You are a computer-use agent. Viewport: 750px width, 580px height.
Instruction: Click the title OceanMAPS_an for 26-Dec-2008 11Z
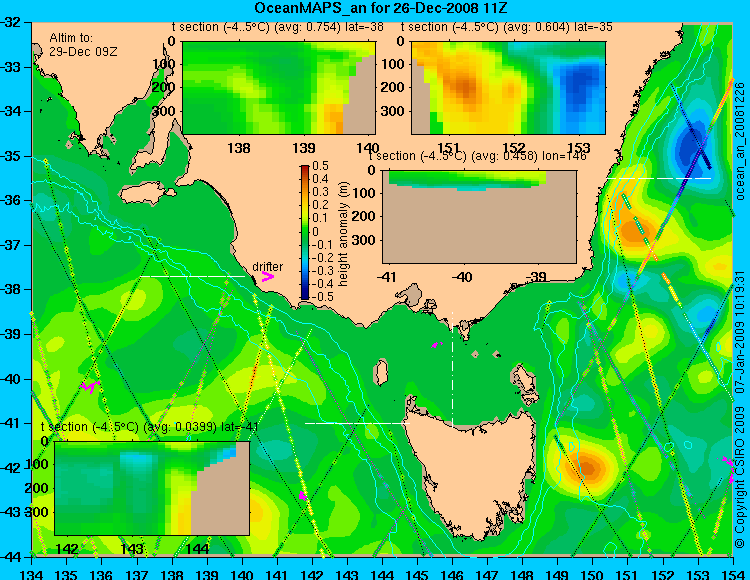coord(381,8)
